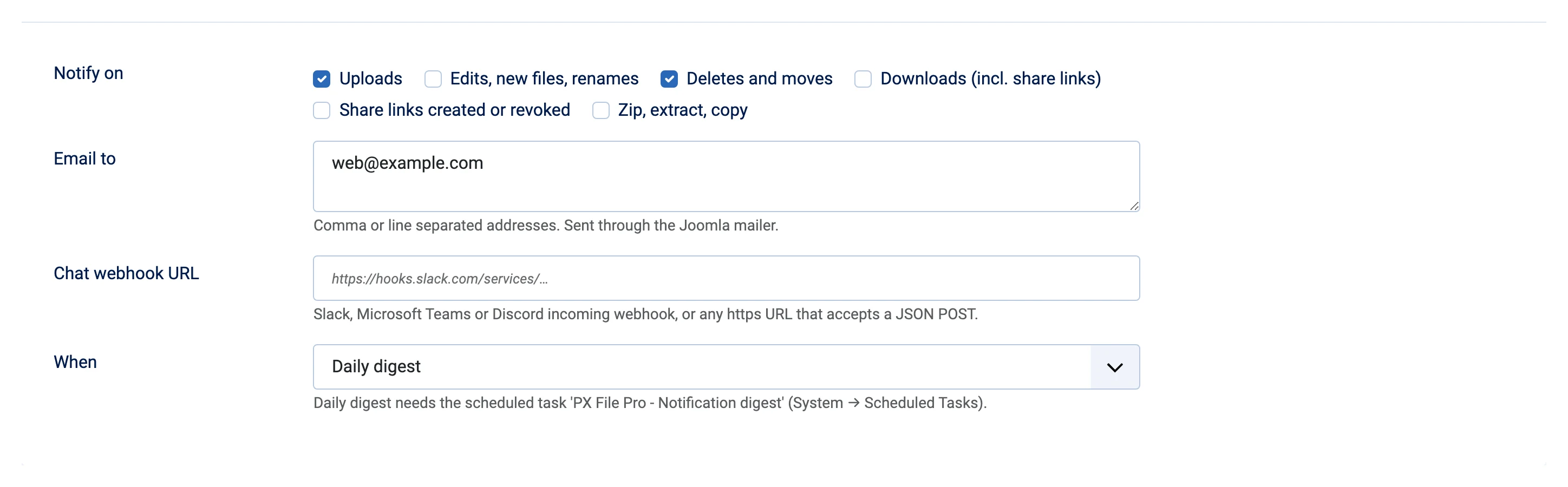Click the 'Daily digest needs the scheduled task' note
This screenshot has height=487, width=1568.
point(650,403)
